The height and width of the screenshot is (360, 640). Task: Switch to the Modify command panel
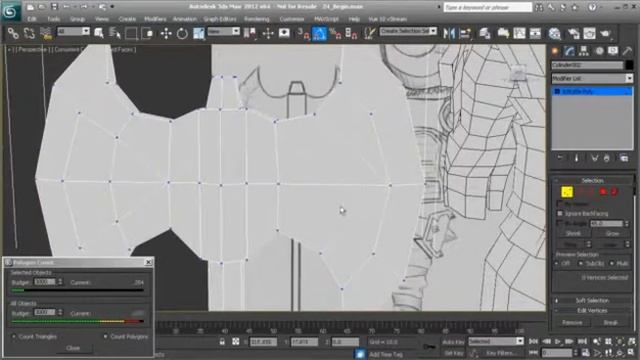[569, 51]
